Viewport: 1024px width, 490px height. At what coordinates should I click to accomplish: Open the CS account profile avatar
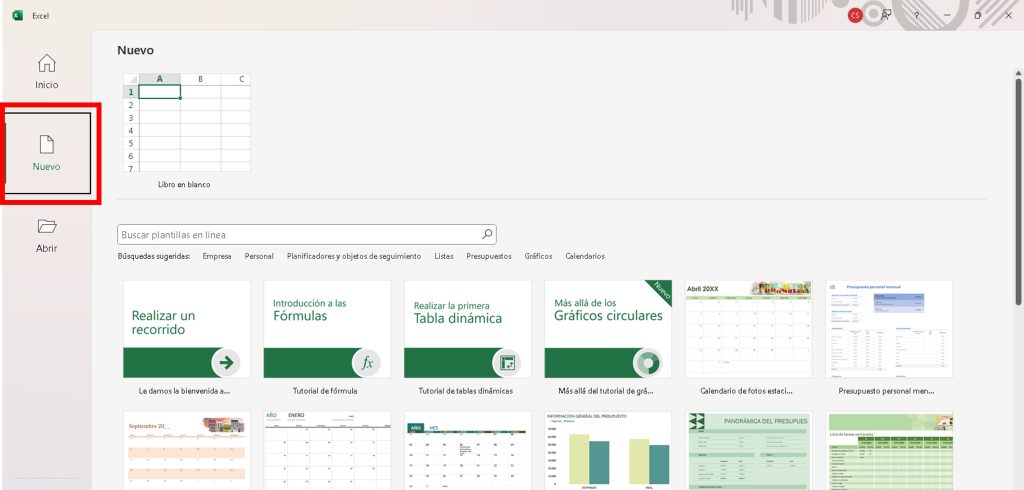click(x=856, y=15)
